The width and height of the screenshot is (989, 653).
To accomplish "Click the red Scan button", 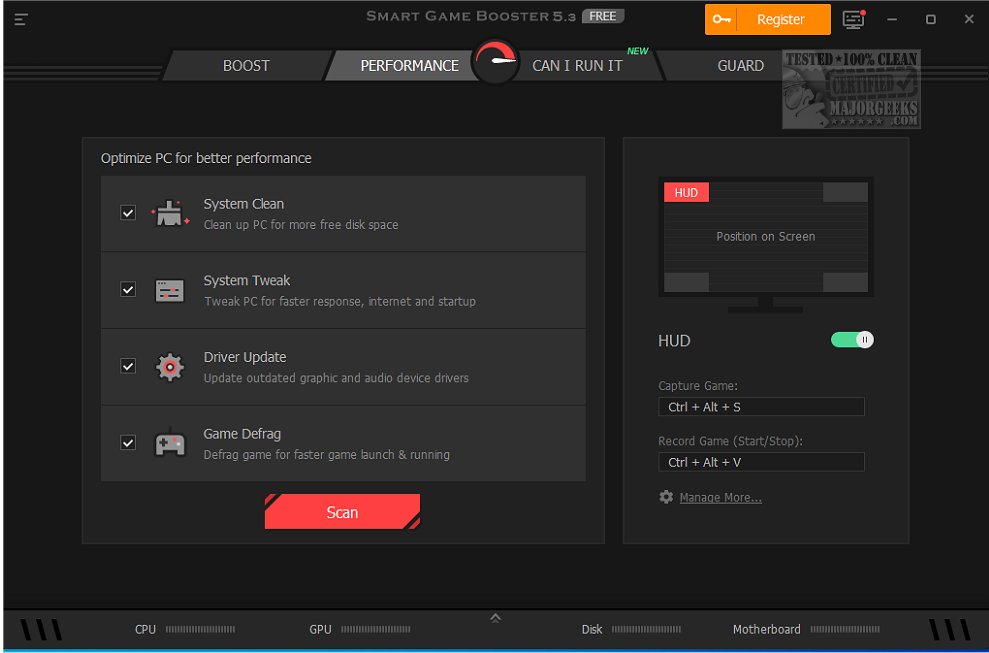I will click(x=342, y=512).
